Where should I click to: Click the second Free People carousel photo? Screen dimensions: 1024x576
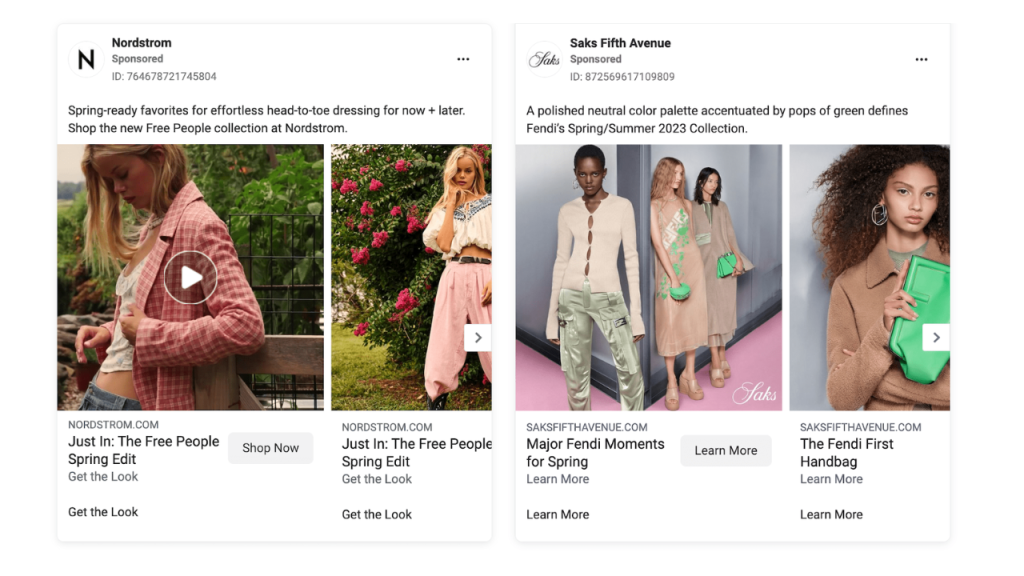point(411,277)
